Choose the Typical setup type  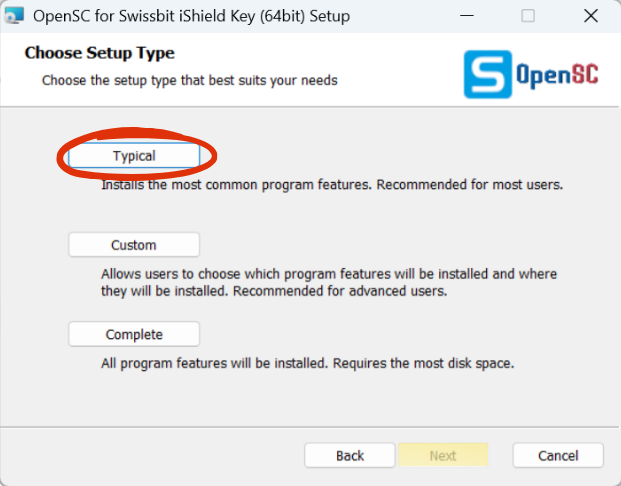(134, 156)
